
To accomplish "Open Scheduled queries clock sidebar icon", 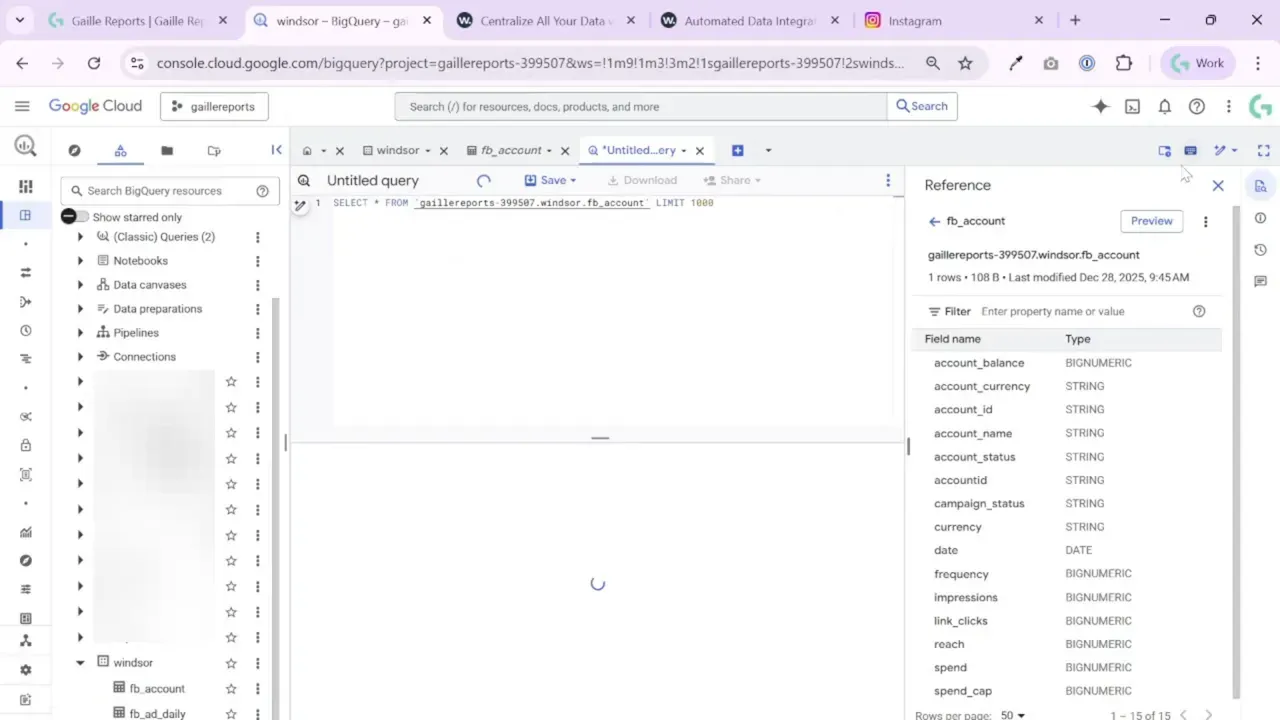I will click(26, 330).
